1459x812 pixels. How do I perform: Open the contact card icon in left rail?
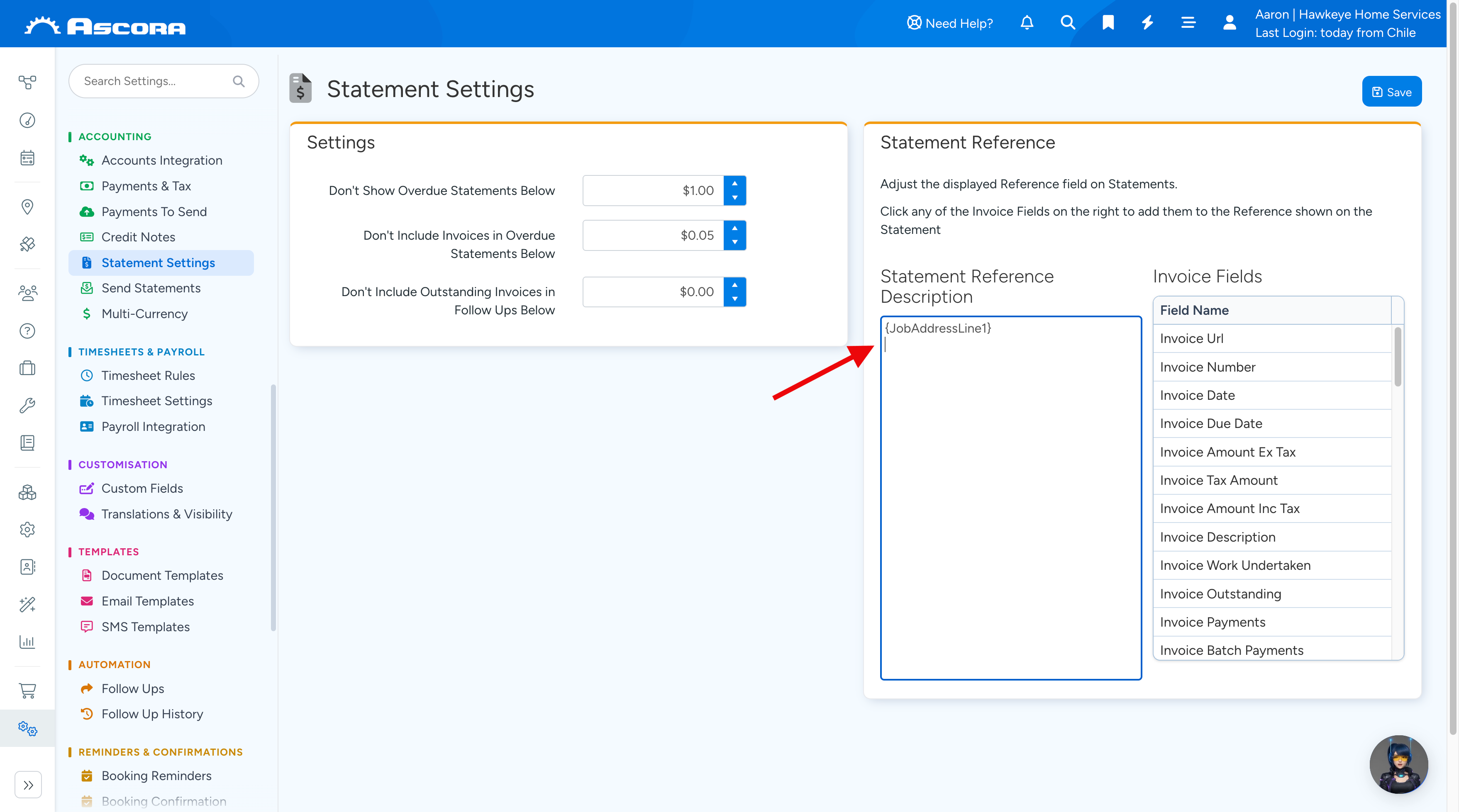tap(27, 567)
